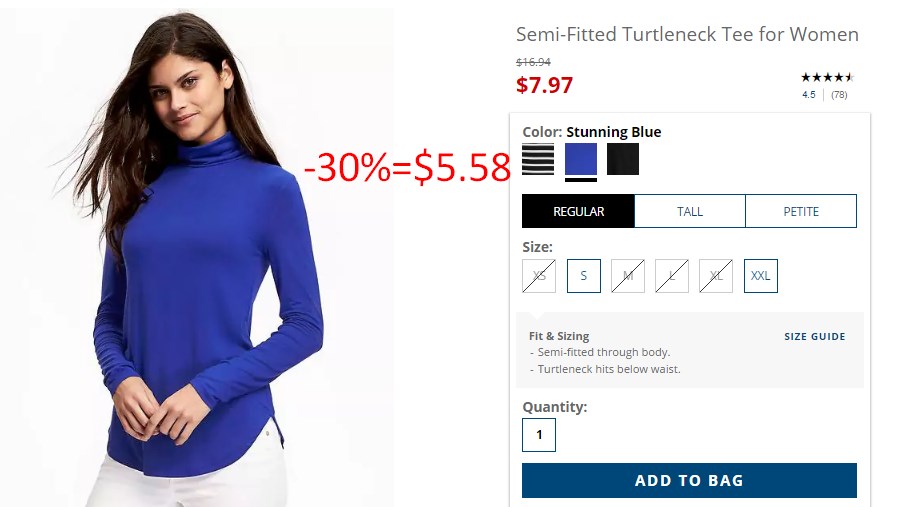Select size XXL
Image resolution: width=900 pixels, height=507 pixels.
tap(761, 276)
